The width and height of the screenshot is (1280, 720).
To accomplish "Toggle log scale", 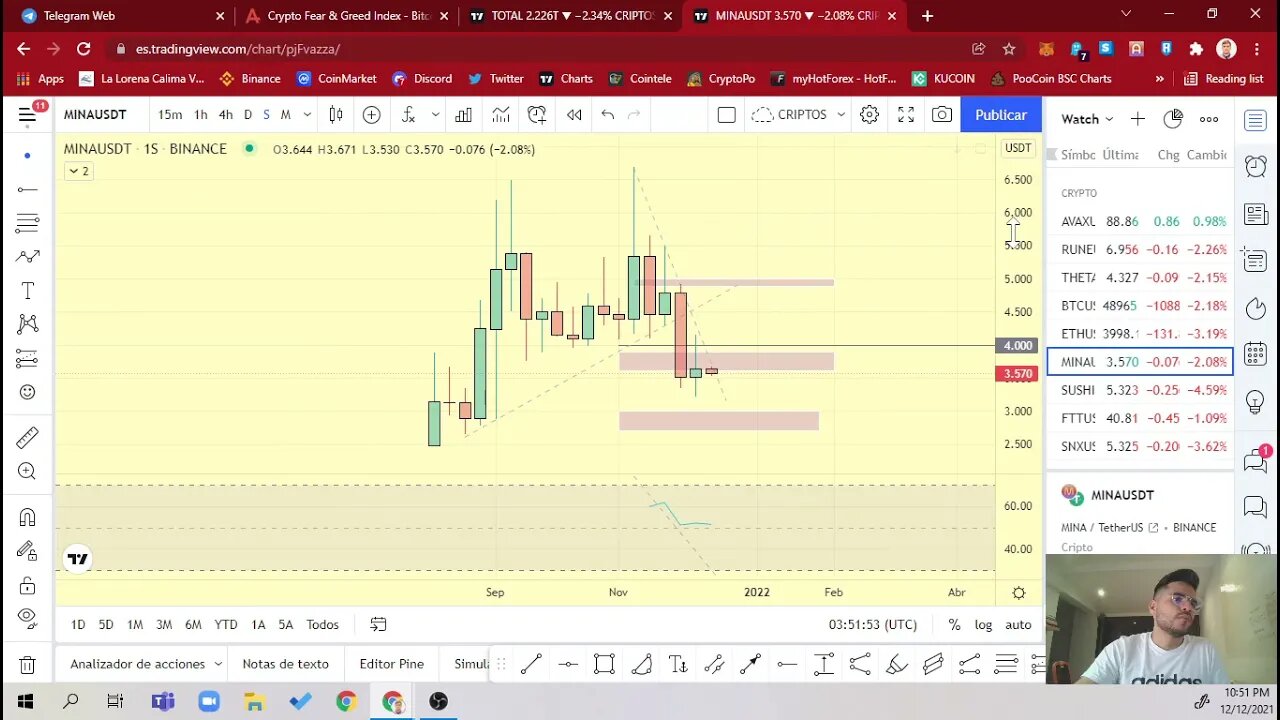I will [984, 624].
